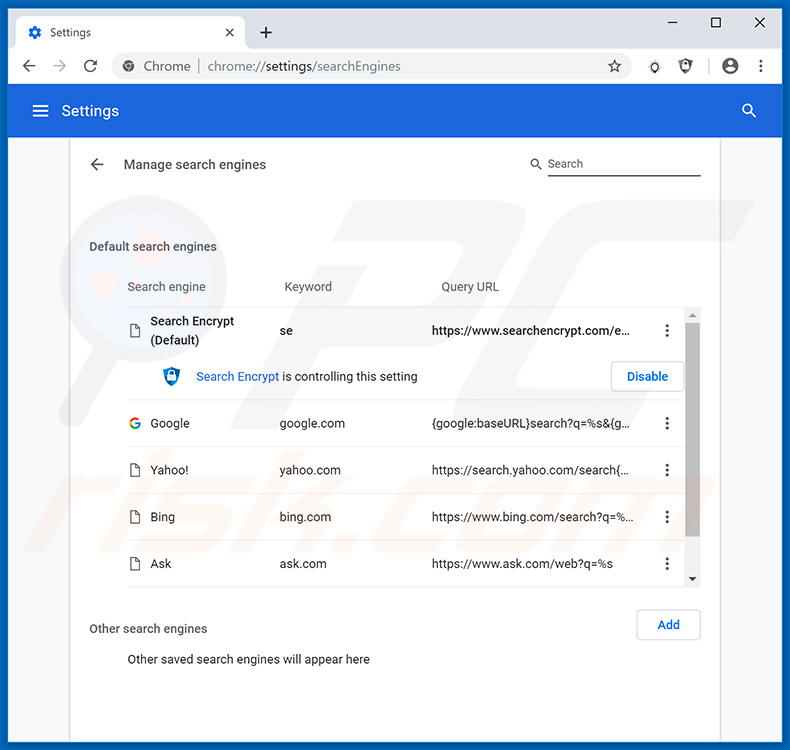This screenshot has height=750, width=790.
Task: Disable the Search Encrypt extension
Action: tap(647, 376)
